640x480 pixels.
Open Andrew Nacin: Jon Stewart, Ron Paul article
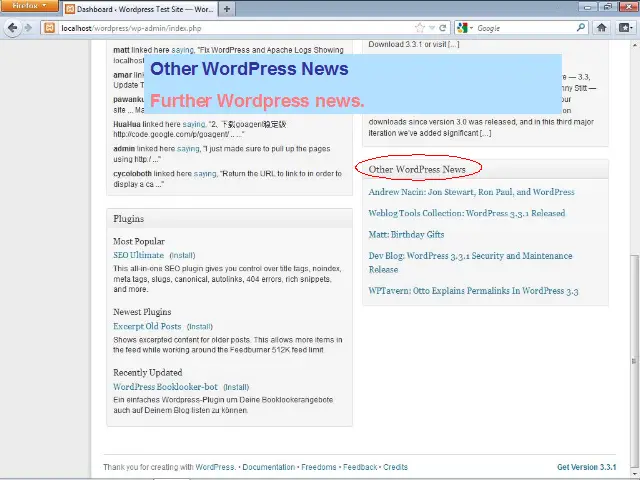[x=471, y=192]
